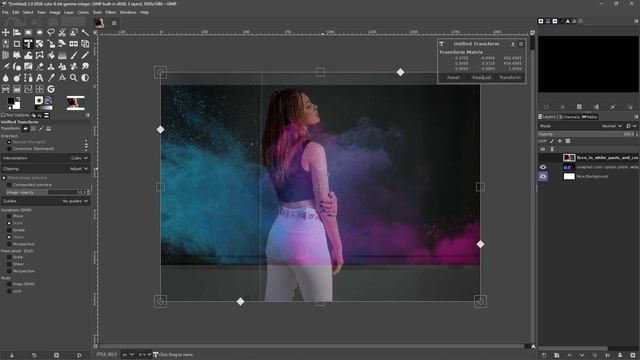Open the Colors menu
Viewport: 640px width, 360px height.
83,12
